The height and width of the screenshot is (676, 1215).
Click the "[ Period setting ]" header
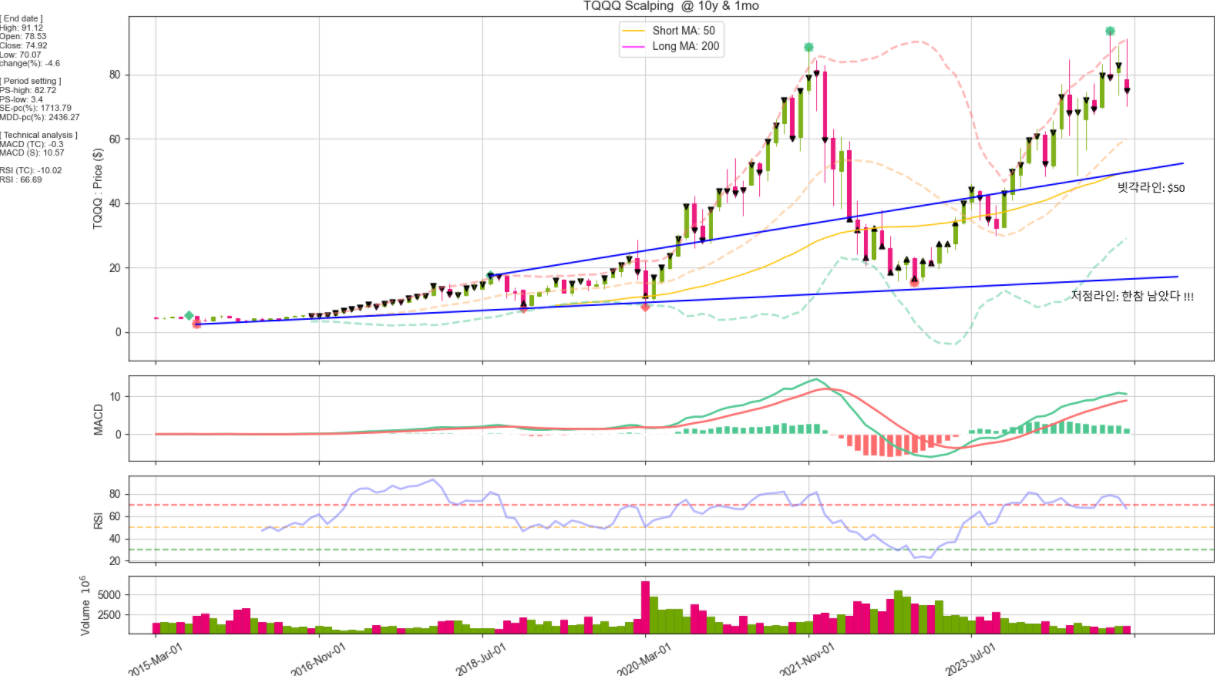(x=31, y=81)
